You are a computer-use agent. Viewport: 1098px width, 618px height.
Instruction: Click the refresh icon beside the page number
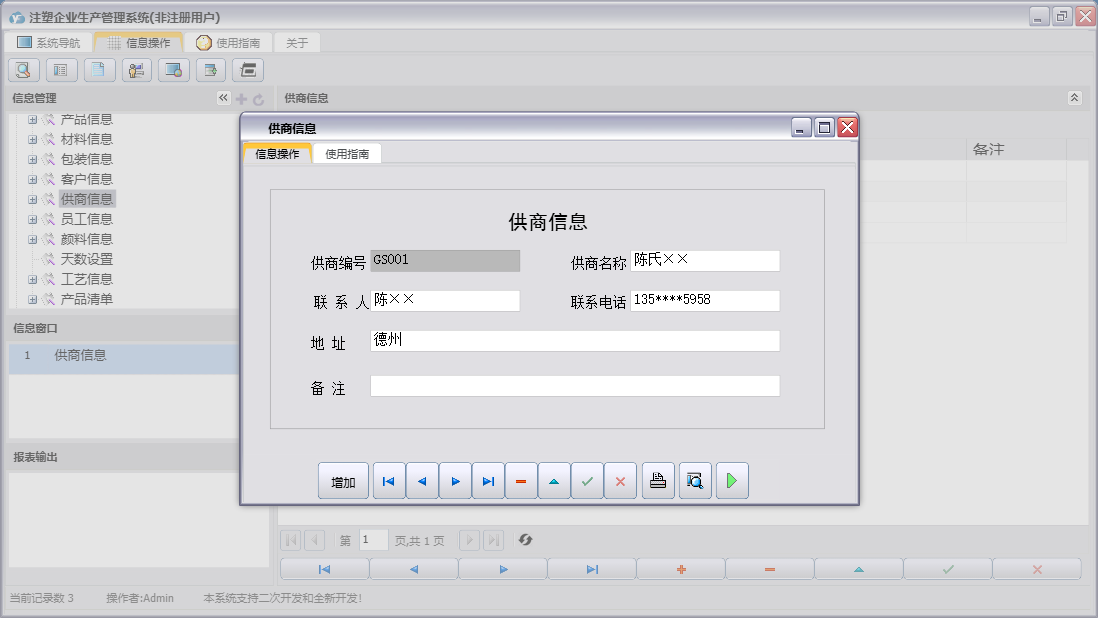525,540
